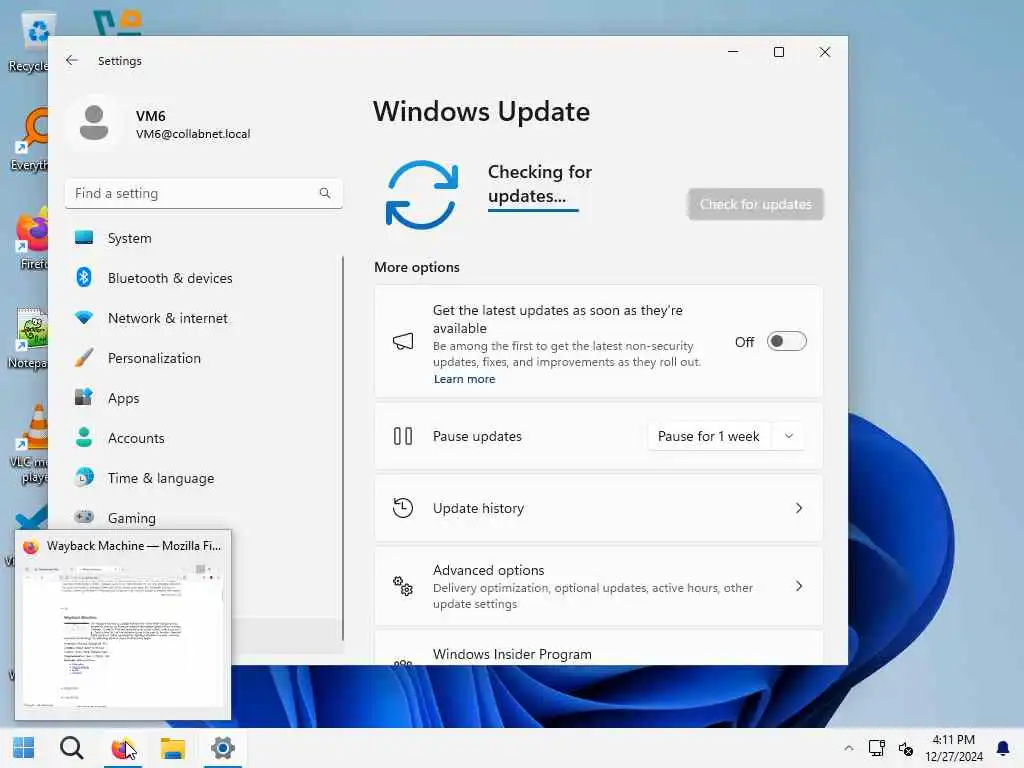Screen dimensions: 1024x768
Task: Open the notification bell icon
Action: pyautogui.click(x=1002, y=748)
